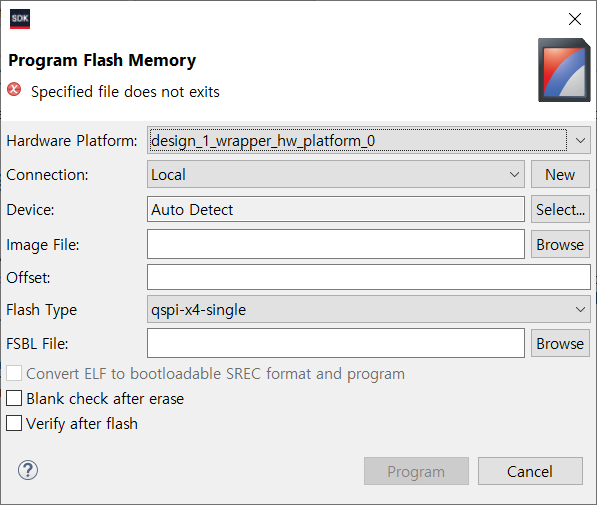Click the help question mark icon
Screen dimensions: 597x505
click(28, 470)
